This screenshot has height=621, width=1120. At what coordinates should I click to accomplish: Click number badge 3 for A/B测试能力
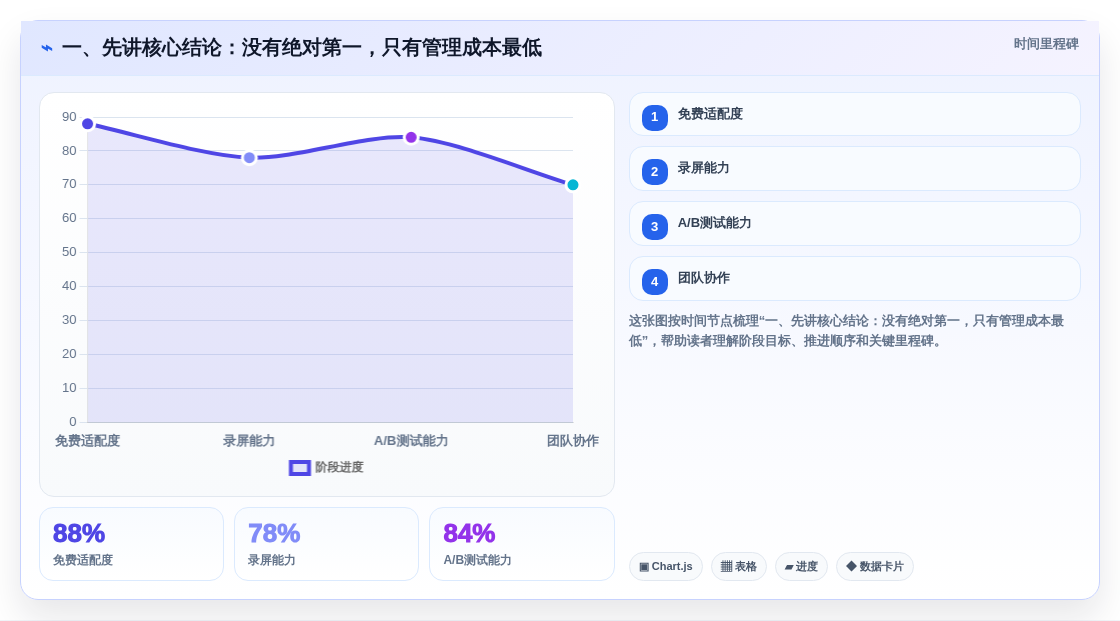[x=654, y=227]
